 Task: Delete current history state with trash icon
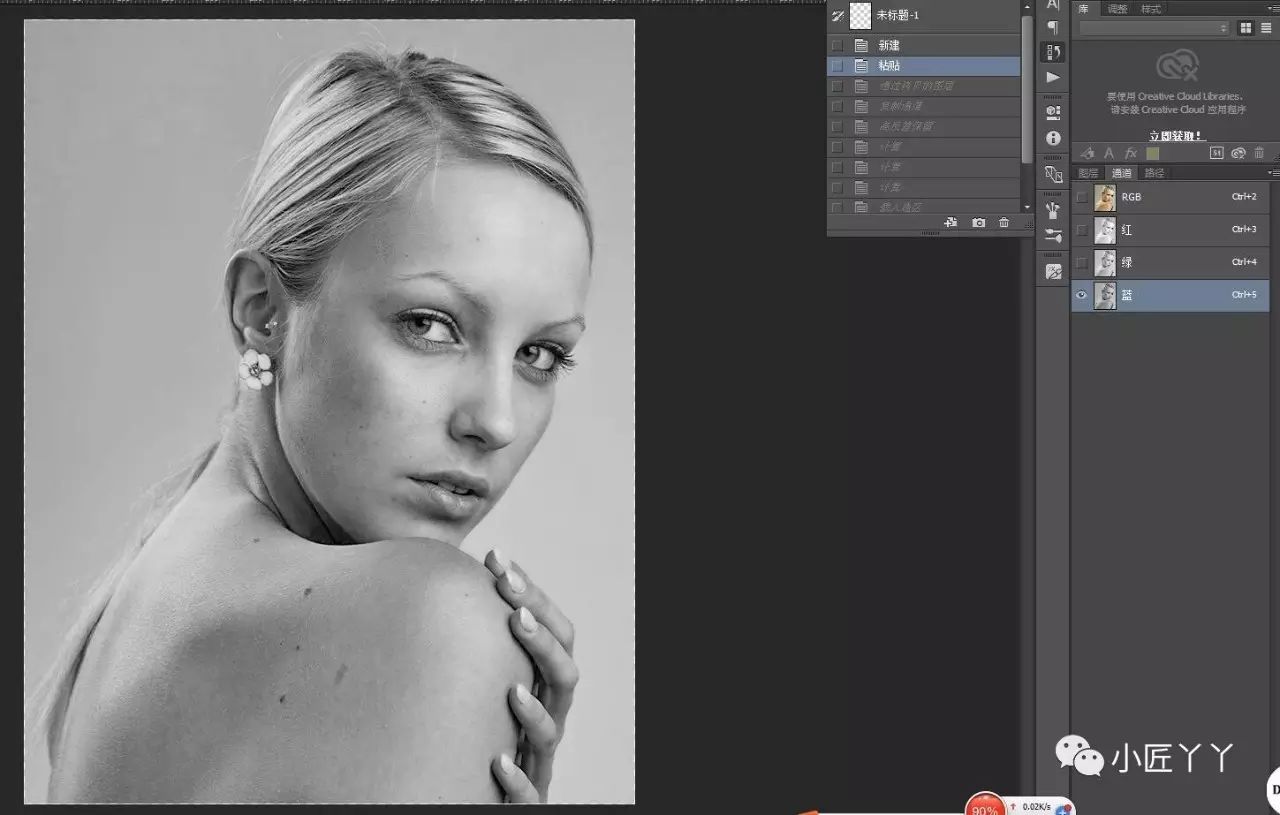tap(1004, 222)
